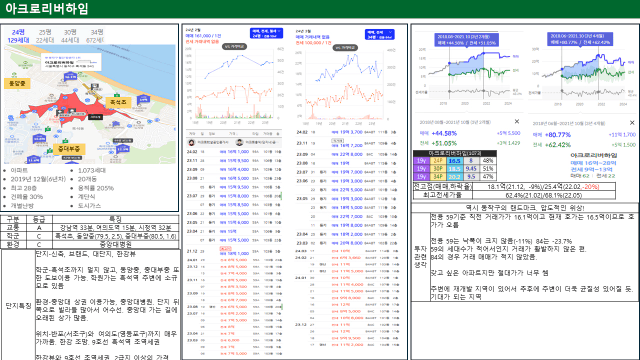Image resolution: width=640 pixels, height=360 pixels.
Task: Expand the right chart's blue 매매 전세 dropdown
Action: [380, 34]
